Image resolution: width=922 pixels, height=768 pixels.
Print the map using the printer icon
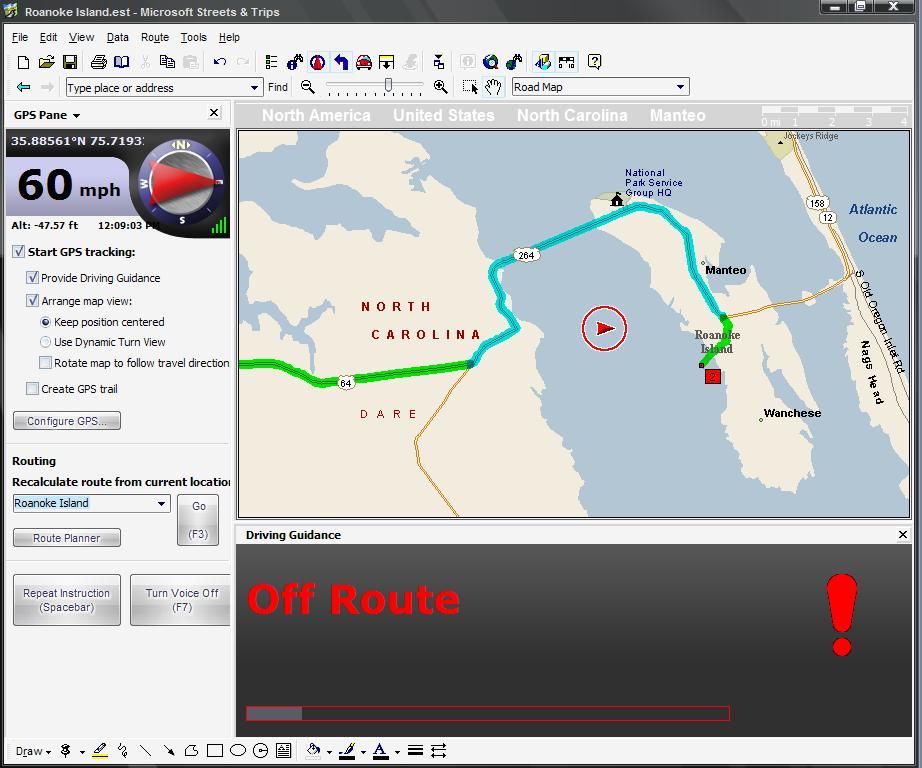pyautogui.click(x=99, y=62)
